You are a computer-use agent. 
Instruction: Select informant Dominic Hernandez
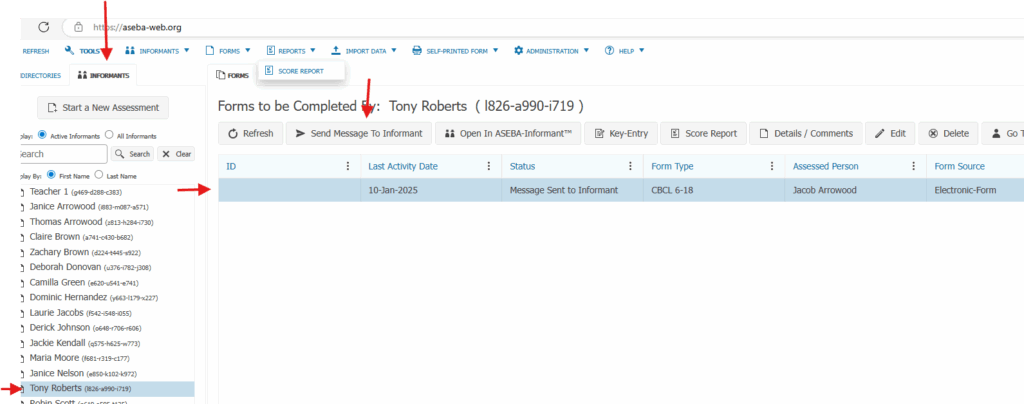[94, 298]
